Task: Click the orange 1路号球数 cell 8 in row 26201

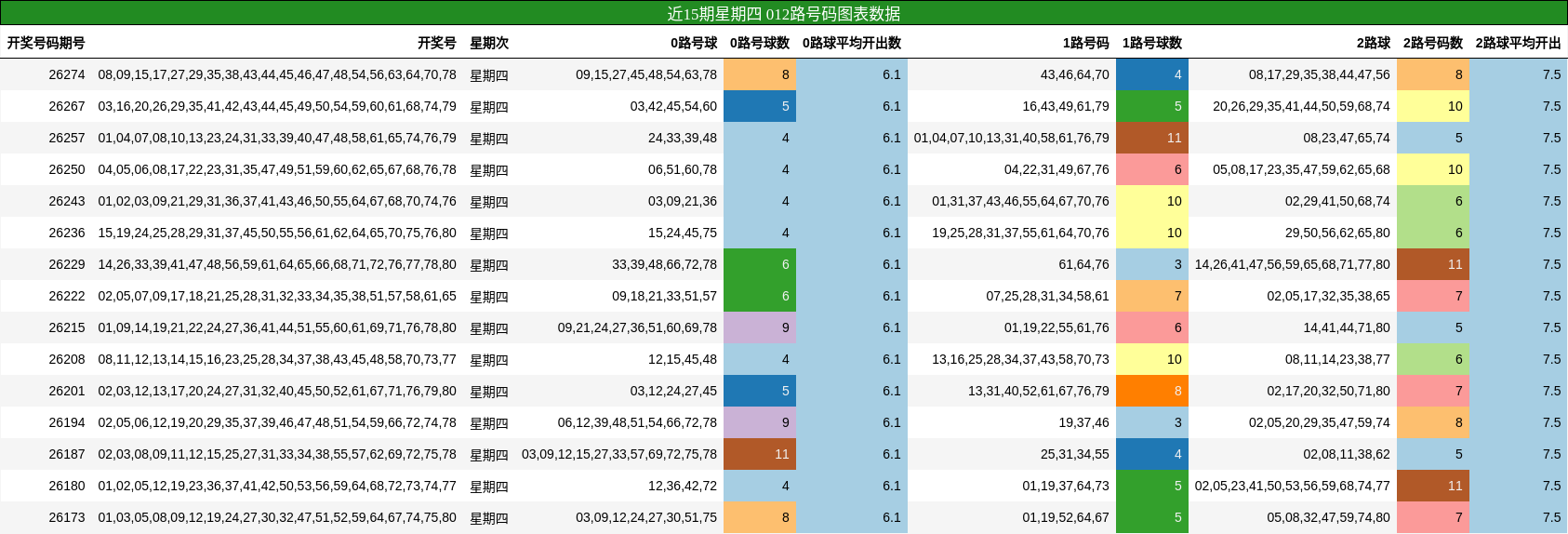Action: point(1152,391)
